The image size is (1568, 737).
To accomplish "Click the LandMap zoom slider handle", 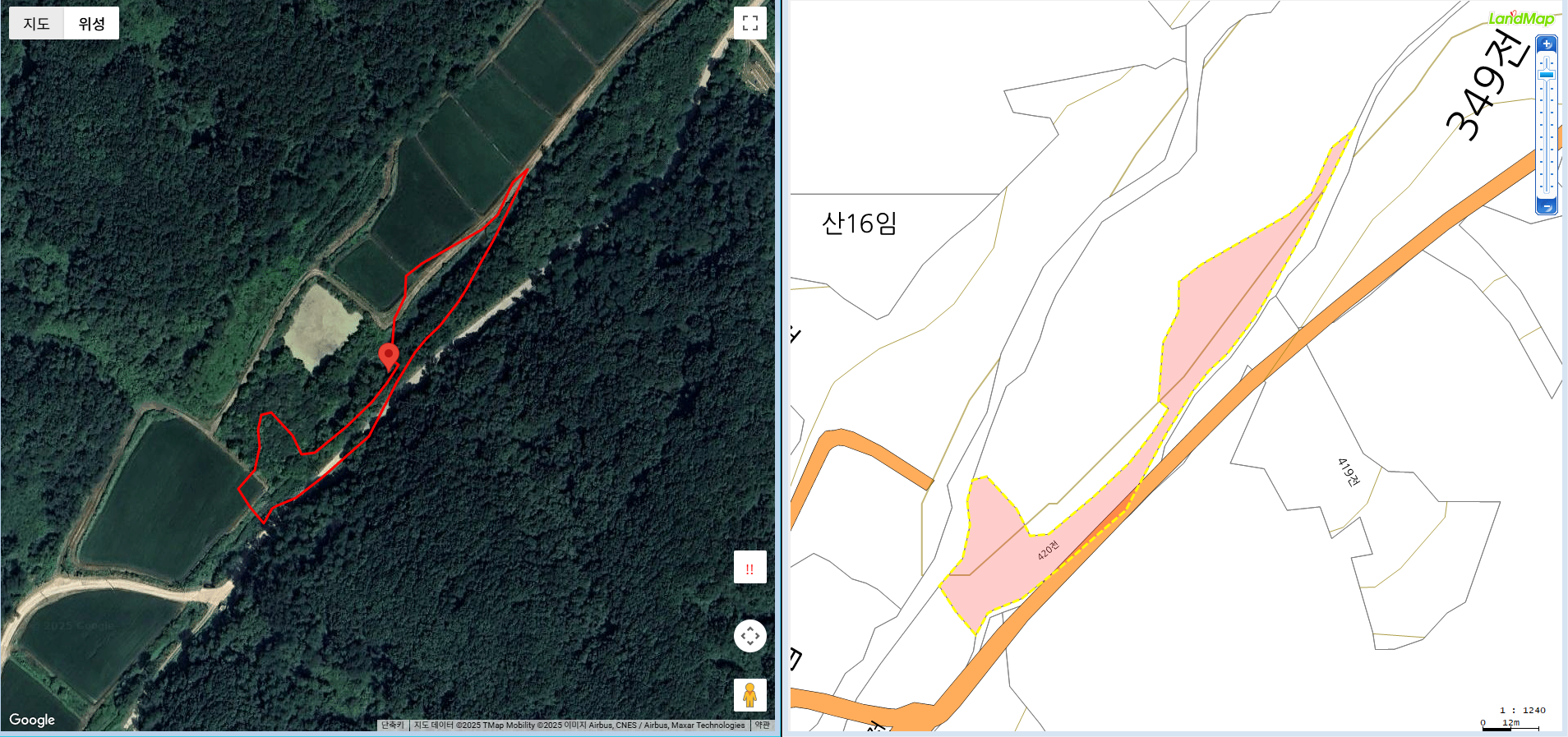I will coord(1547,75).
